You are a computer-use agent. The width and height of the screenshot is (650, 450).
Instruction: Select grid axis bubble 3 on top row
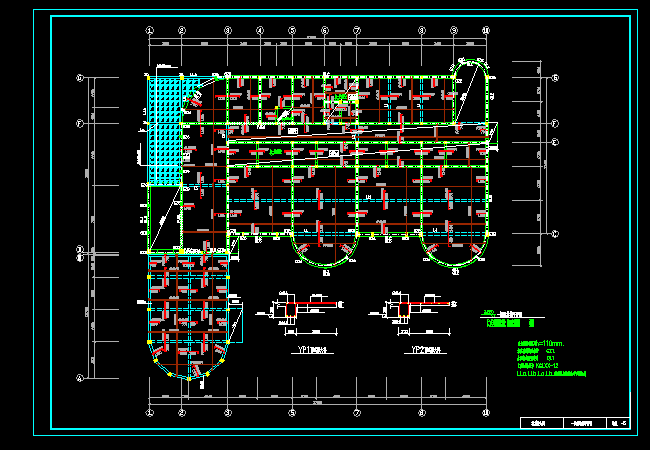click(227, 31)
